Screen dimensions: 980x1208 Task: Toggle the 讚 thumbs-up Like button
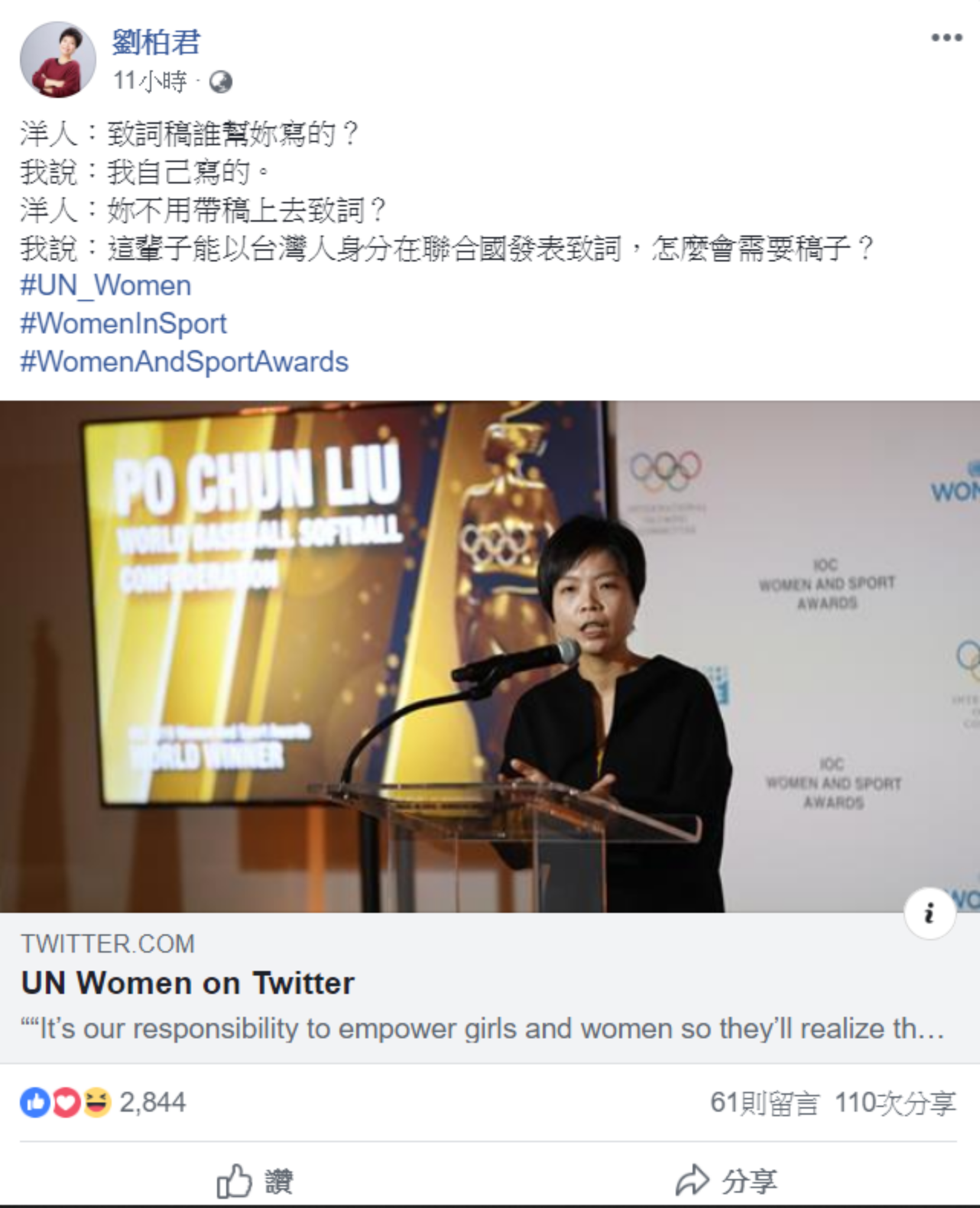coord(255,1181)
